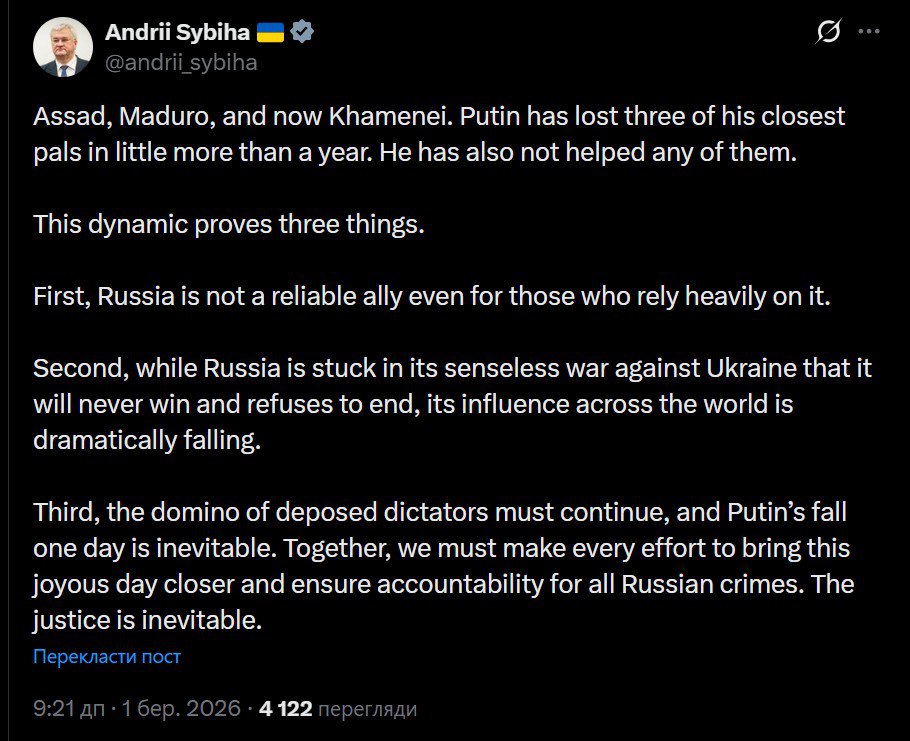Open the three-dot More options menu
The height and width of the screenshot is (741, 910).
869,32
